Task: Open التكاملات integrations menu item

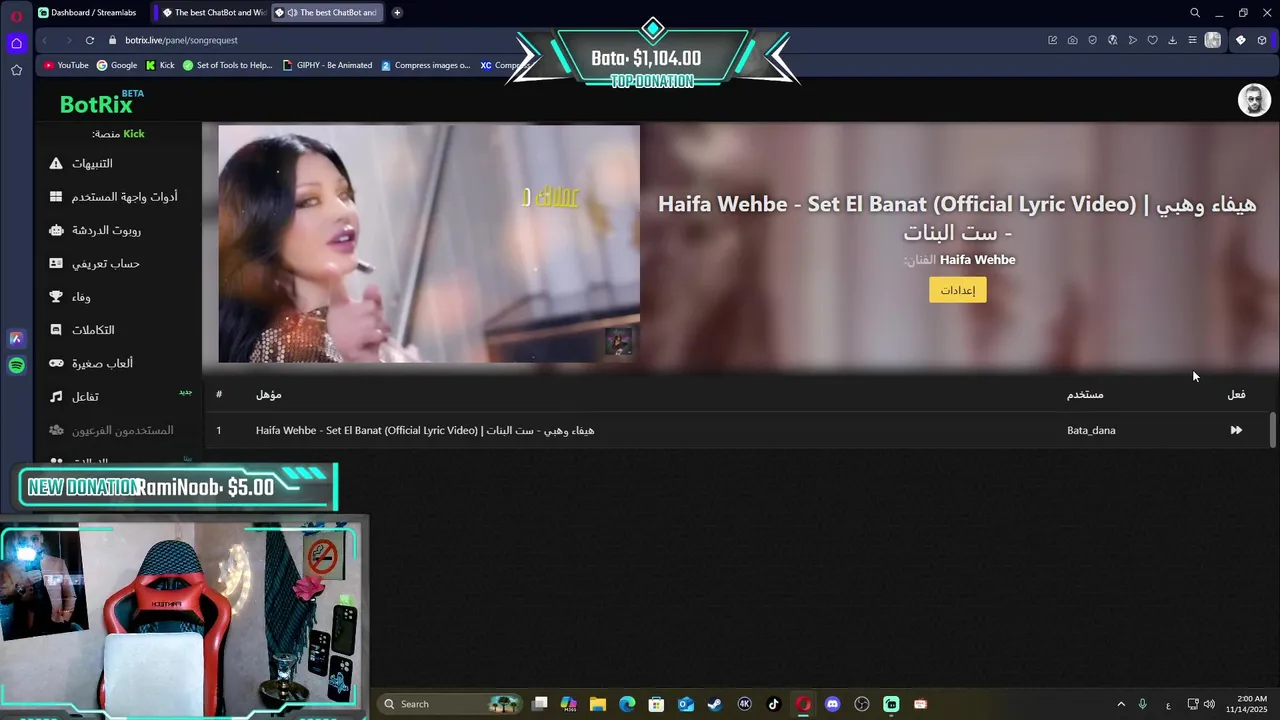Action: tap(93, 330)
